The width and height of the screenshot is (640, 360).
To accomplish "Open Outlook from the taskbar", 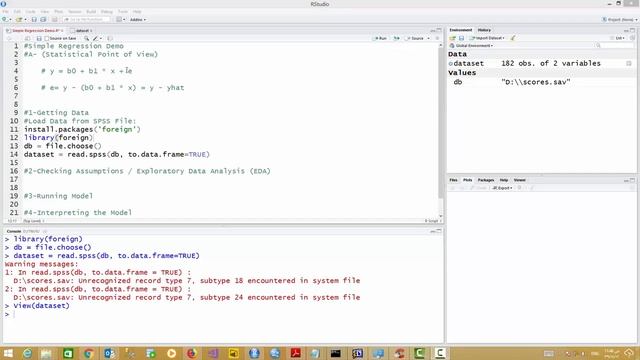I will [x=109, y=353].
